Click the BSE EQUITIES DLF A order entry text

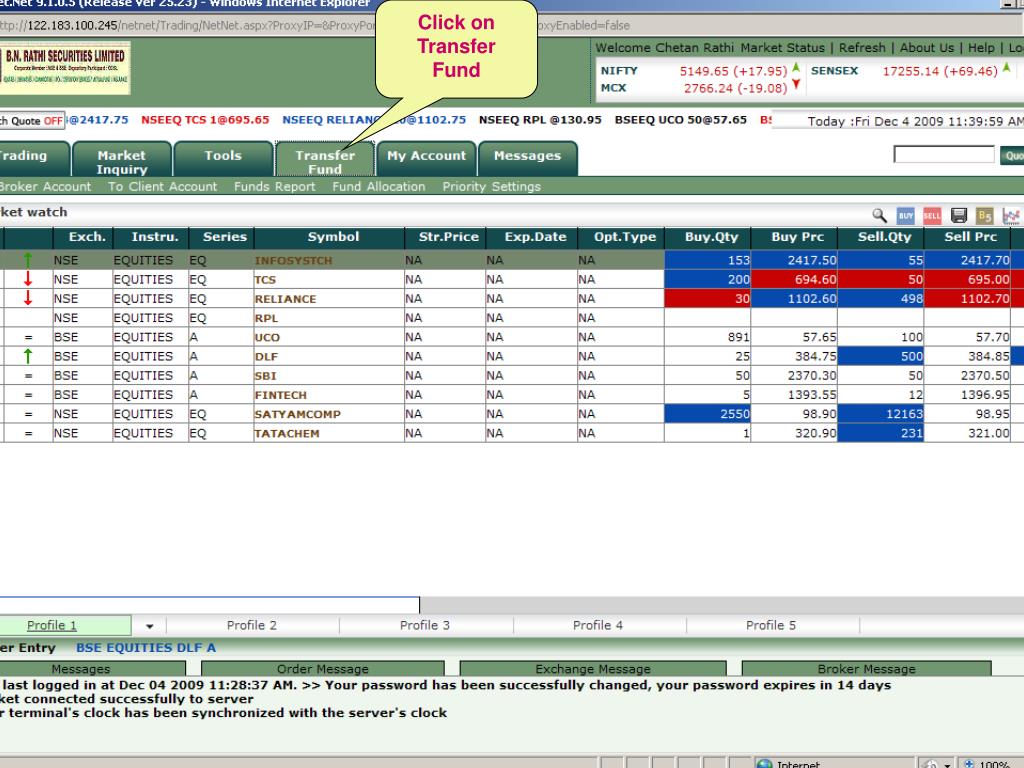(146, 648)
